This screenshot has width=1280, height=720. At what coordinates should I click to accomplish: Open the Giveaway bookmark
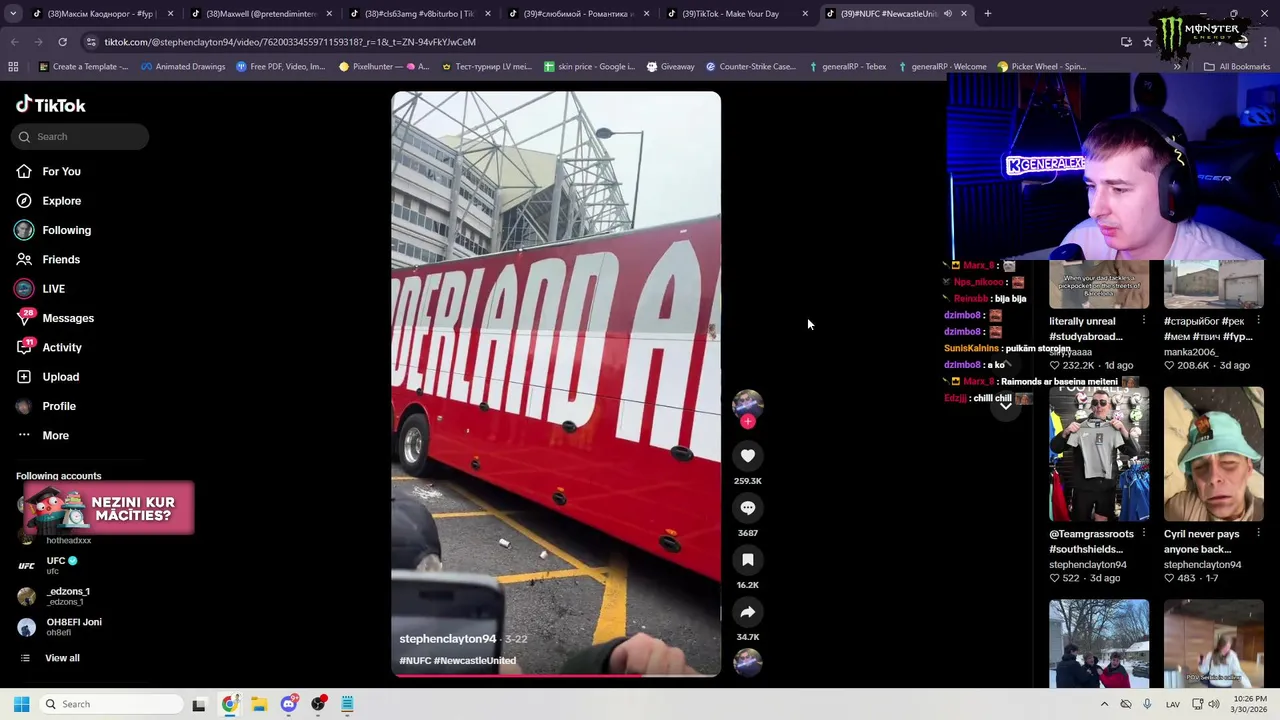(670, 66)
